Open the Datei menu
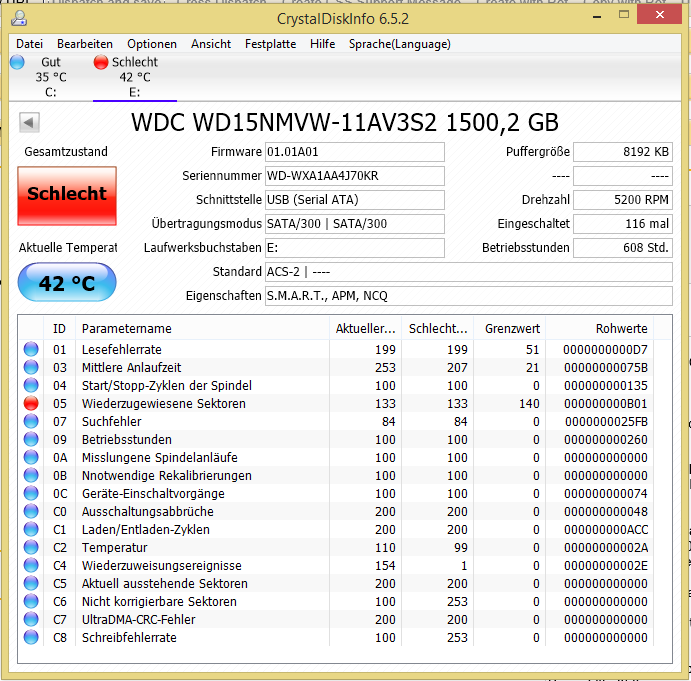The image size is (691, 681). (x=30, y=44)
